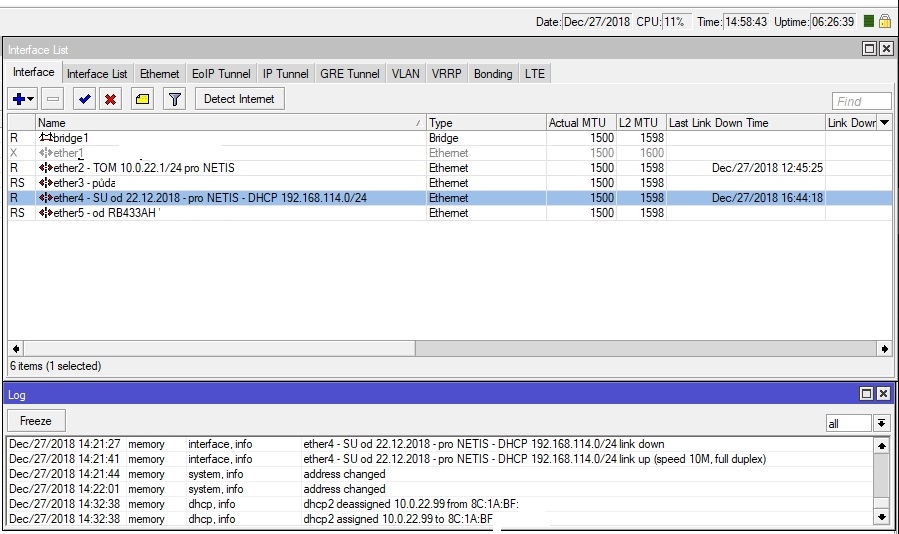Screen dimensions: 899x534
Task: Click the 14:21:44 'address changed' log entry
Action: click(x=440, y=474)
